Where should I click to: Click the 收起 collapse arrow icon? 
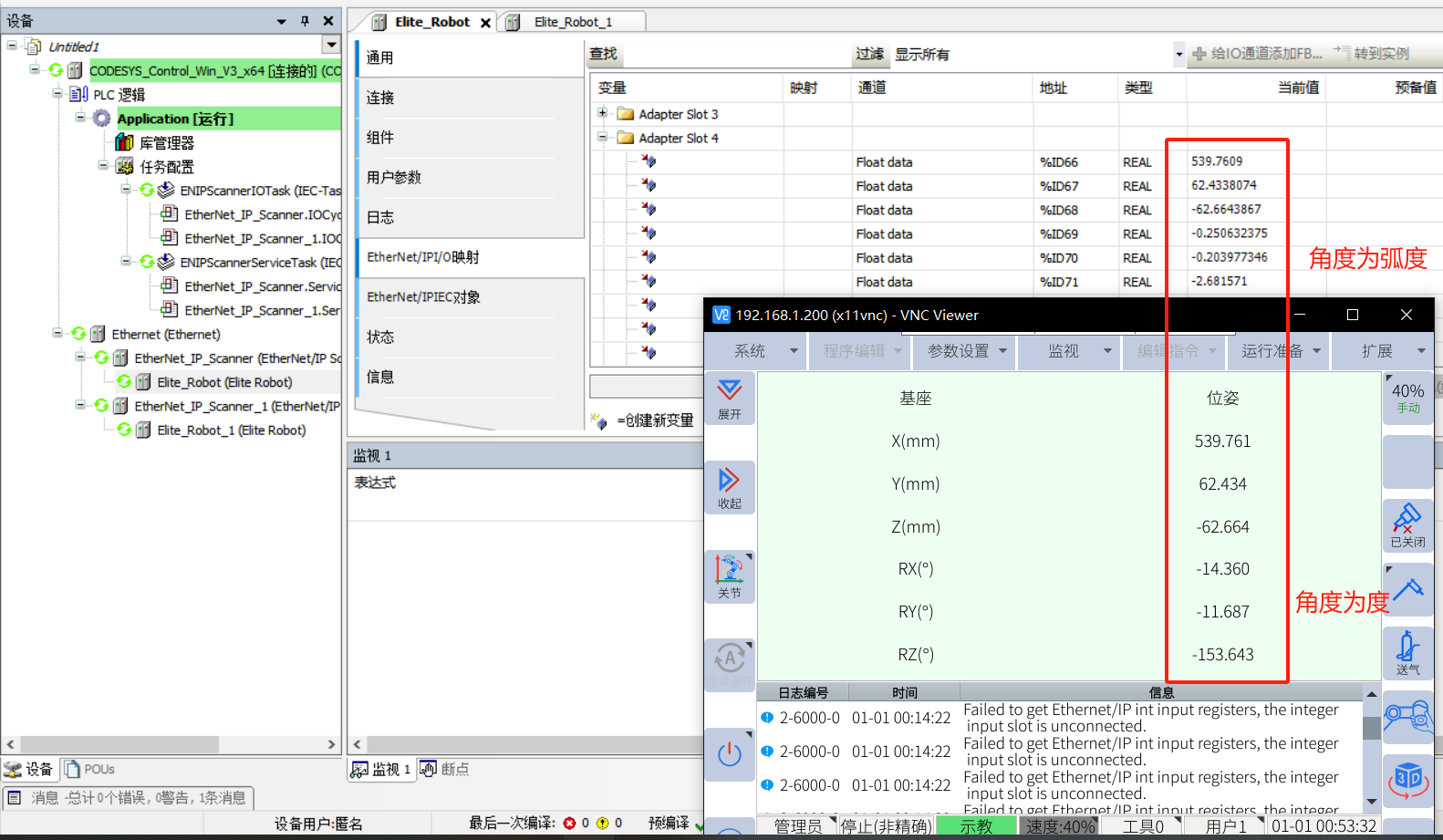[x=729, y=486]
